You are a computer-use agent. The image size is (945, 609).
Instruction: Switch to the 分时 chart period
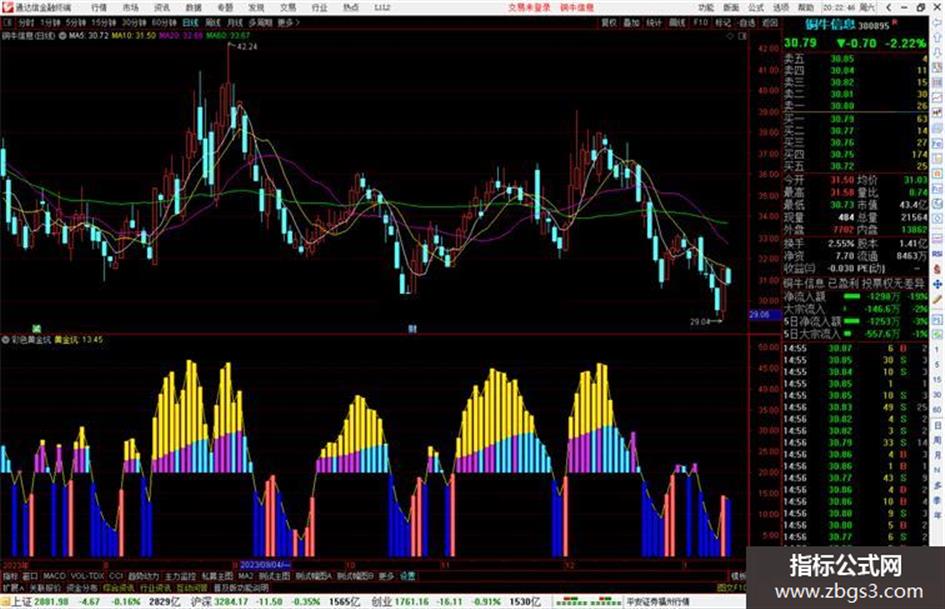[26, 22]
